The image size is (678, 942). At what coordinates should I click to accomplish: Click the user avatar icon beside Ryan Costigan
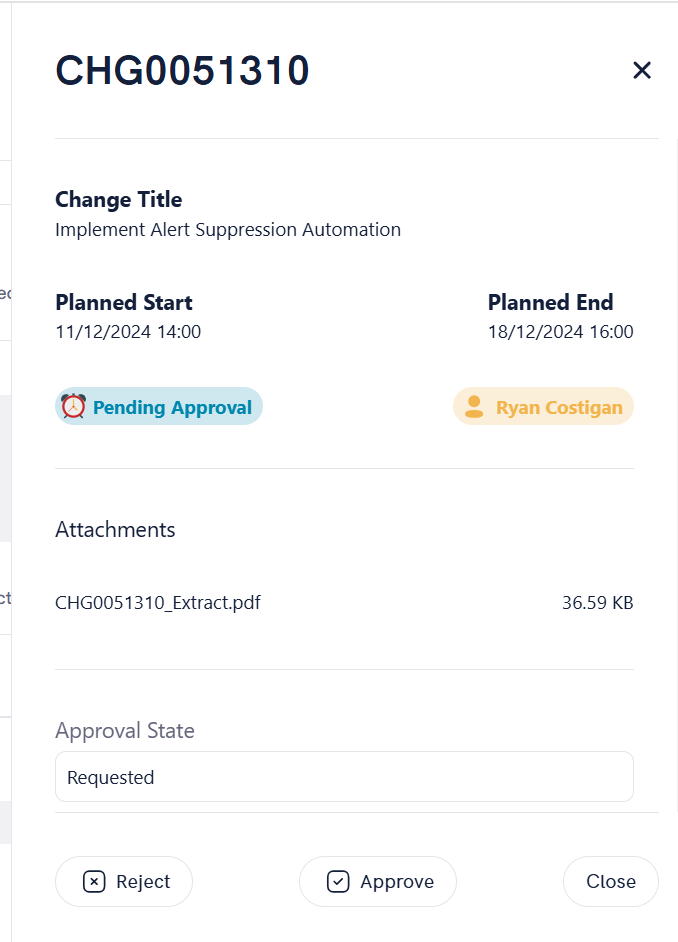tap(474, 407)
